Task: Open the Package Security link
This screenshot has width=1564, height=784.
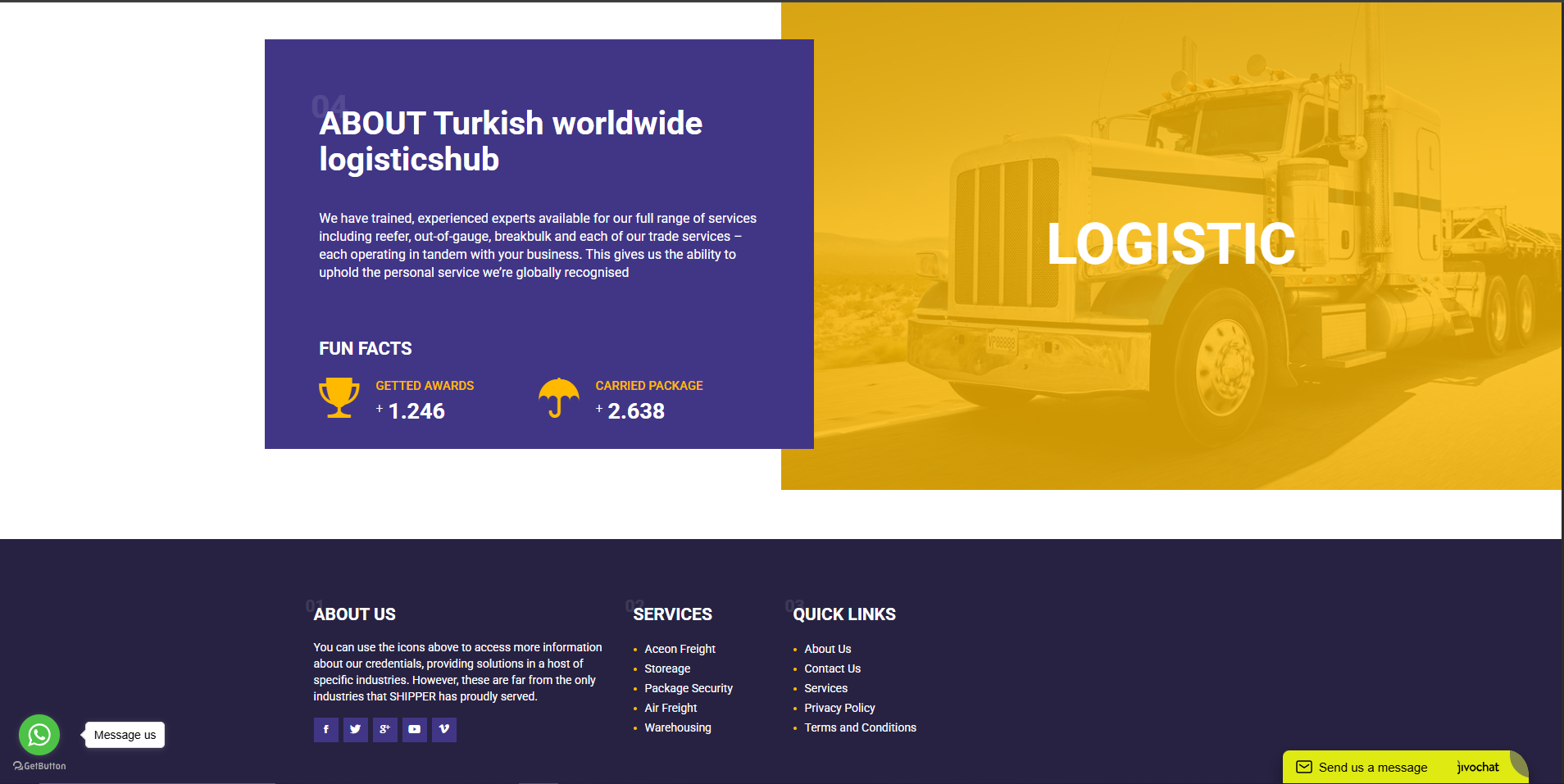Action: [688, 688]
